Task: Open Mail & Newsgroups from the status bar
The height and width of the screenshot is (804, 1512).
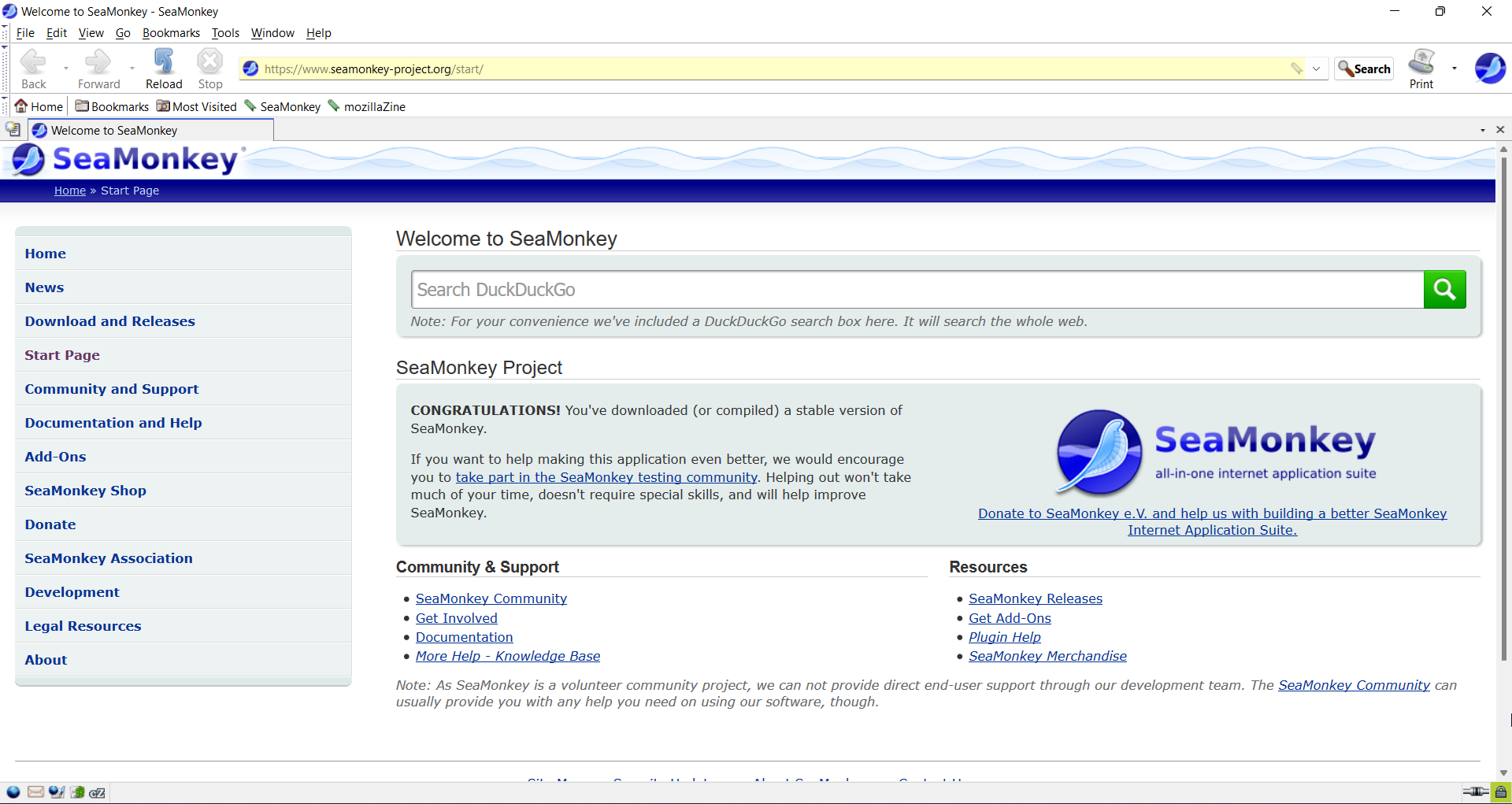Action: (x=35, y=792)
